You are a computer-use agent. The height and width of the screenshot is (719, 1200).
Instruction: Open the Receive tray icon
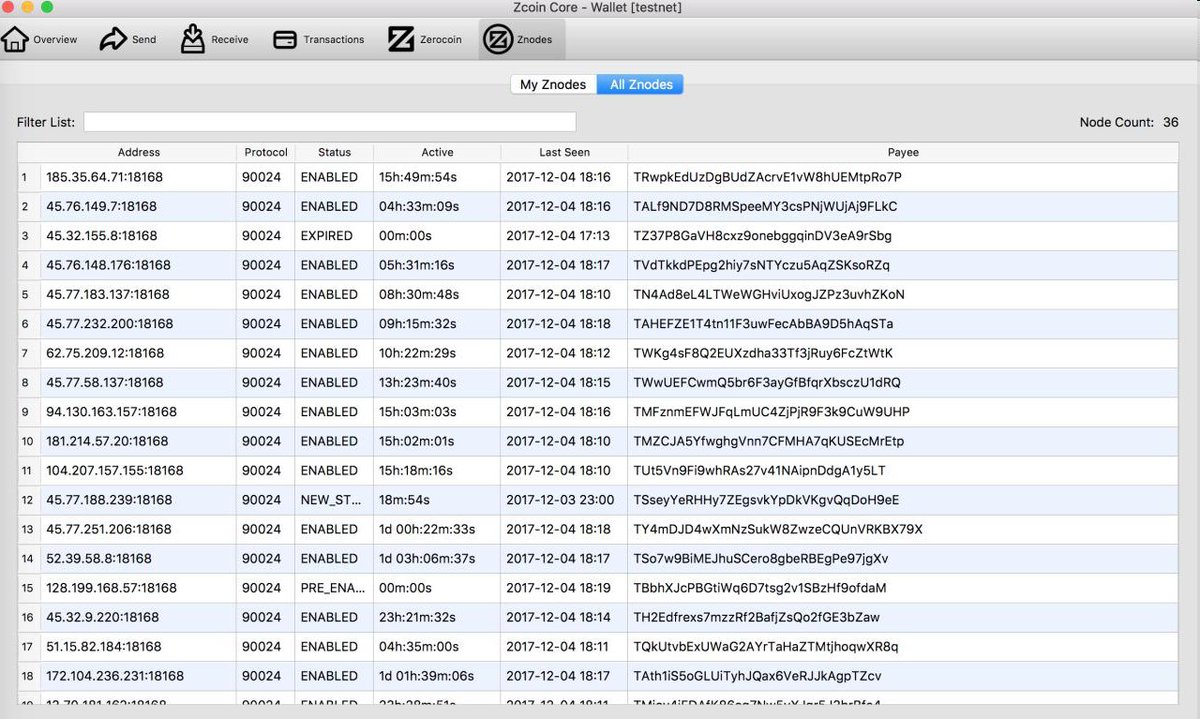(x=193, y=39)
